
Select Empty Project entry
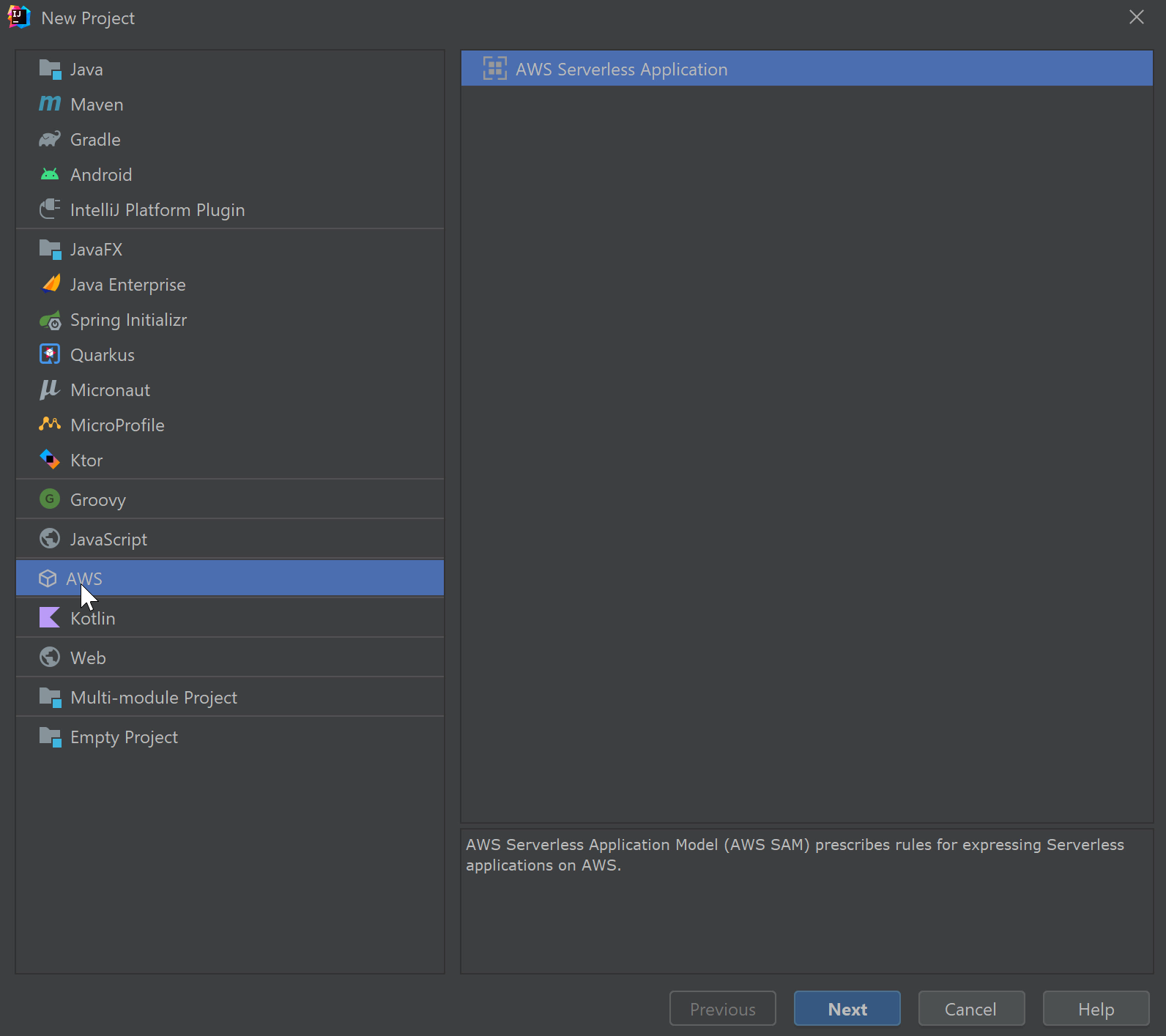(124, 737)
